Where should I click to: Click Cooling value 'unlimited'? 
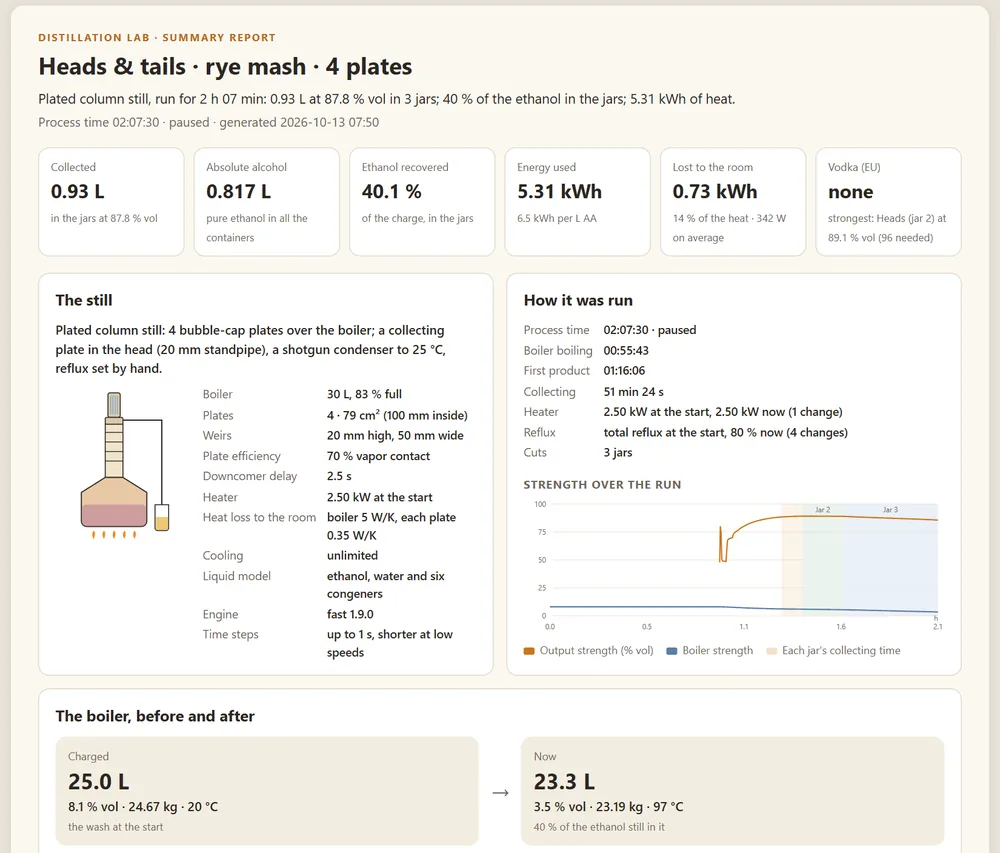(x=352, y=555)
